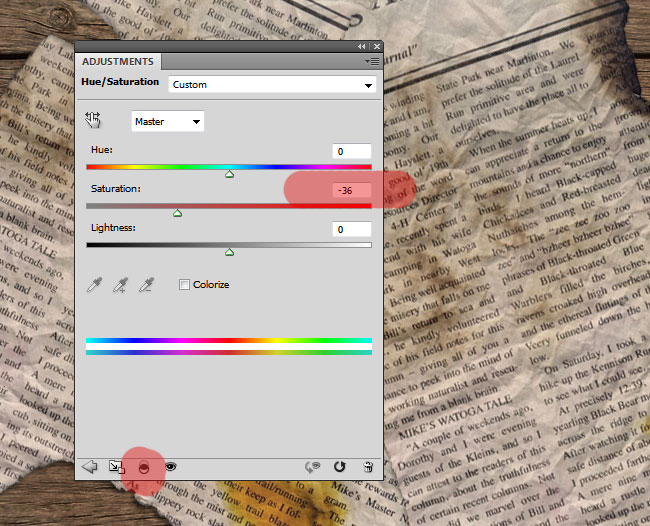Pick the eyedropper sample tool
Screen dimensions: 650x526
tap(95, 285)
